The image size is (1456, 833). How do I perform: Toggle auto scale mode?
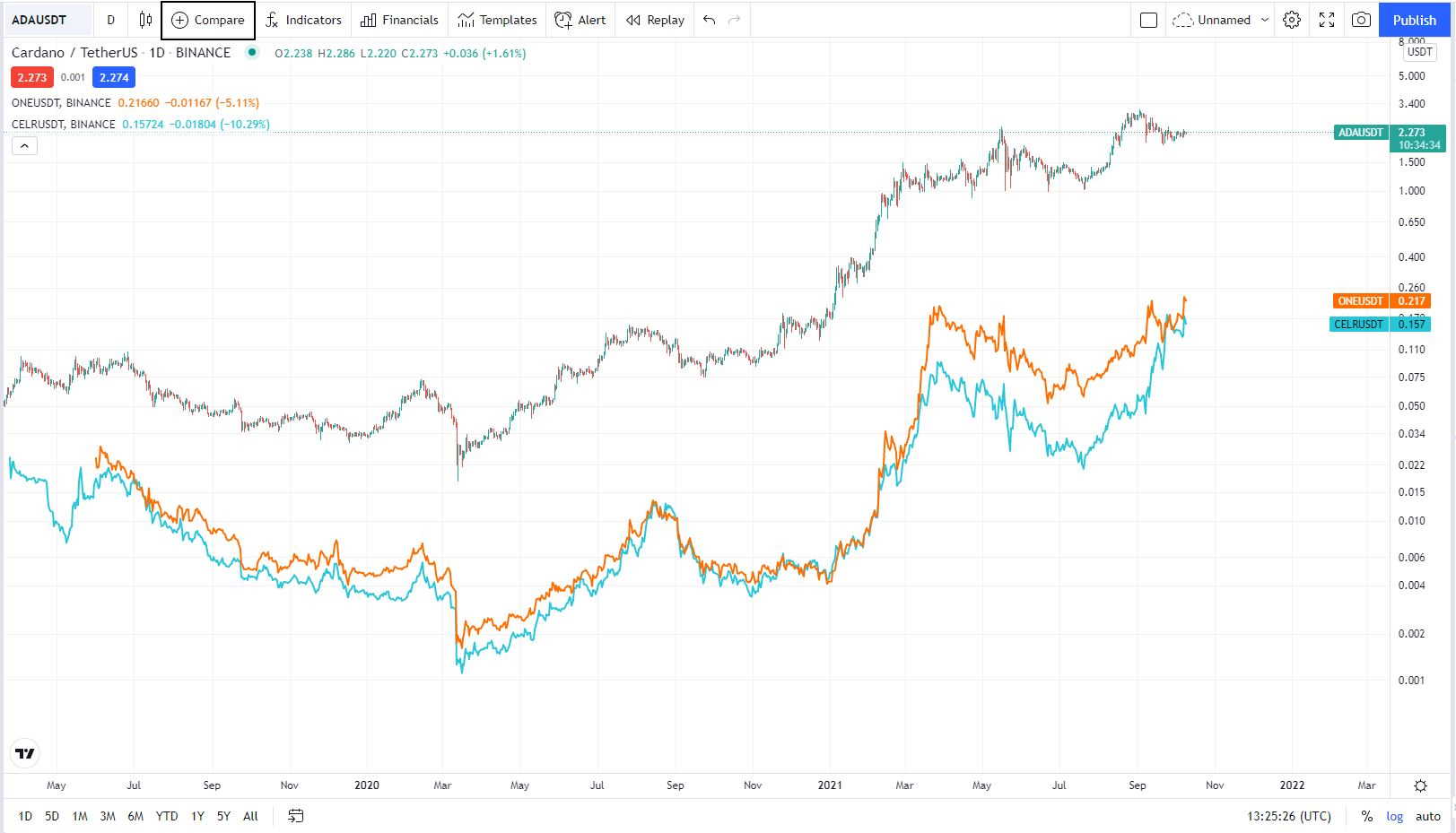[1428, 816]
